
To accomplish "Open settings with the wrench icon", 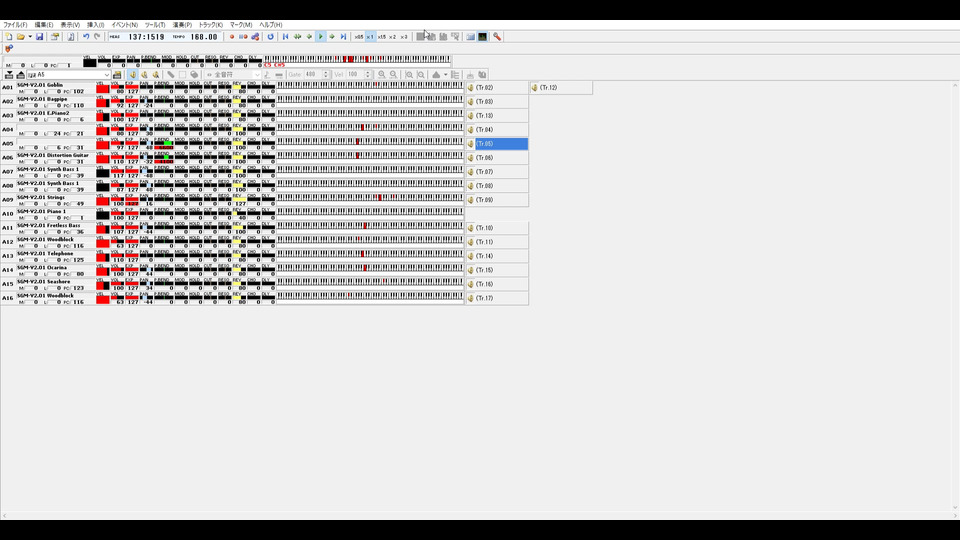I will coord(497,37).
